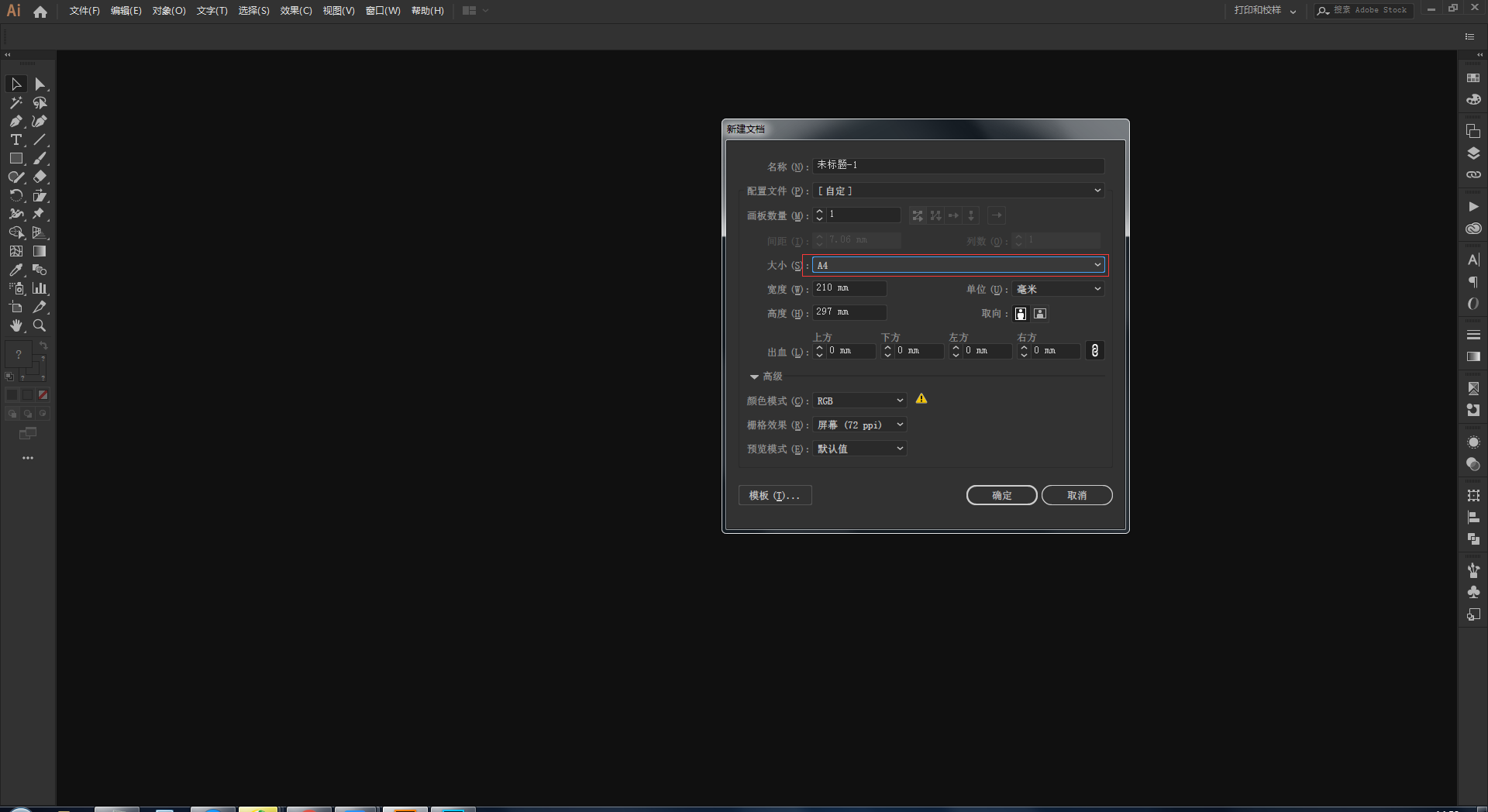Open the Align panel icon
This screenshot has height=812, width=1488.
[x=1473, y=517]
